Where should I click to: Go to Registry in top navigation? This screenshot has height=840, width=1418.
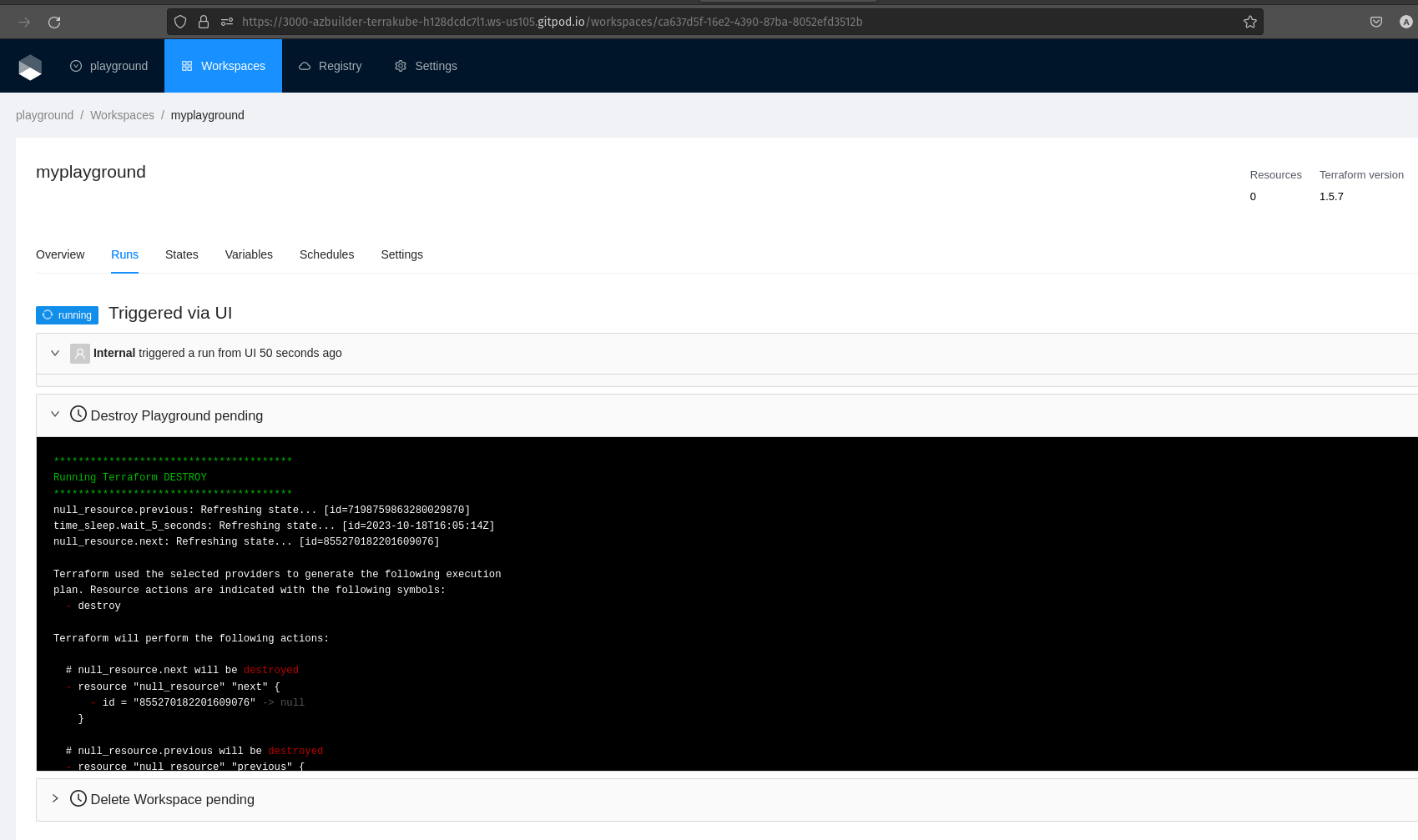[331, 67]
